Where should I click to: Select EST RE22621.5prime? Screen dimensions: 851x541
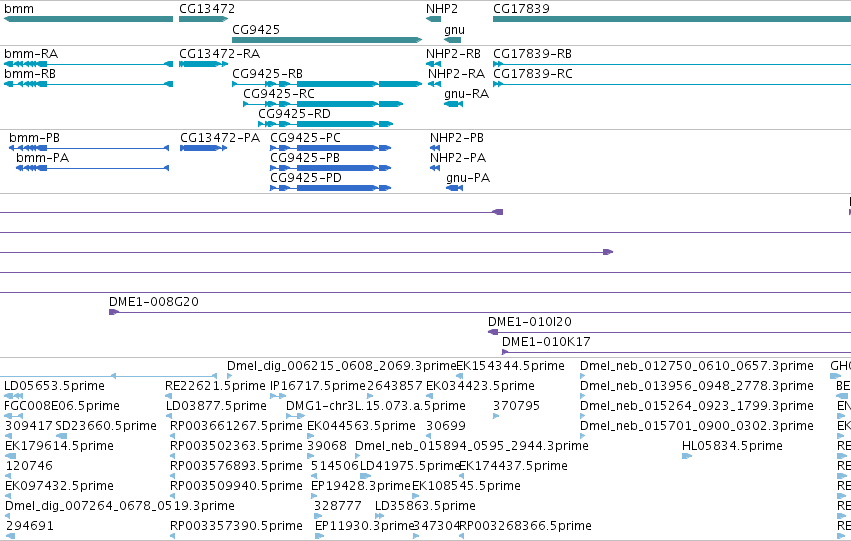point(167,396)
